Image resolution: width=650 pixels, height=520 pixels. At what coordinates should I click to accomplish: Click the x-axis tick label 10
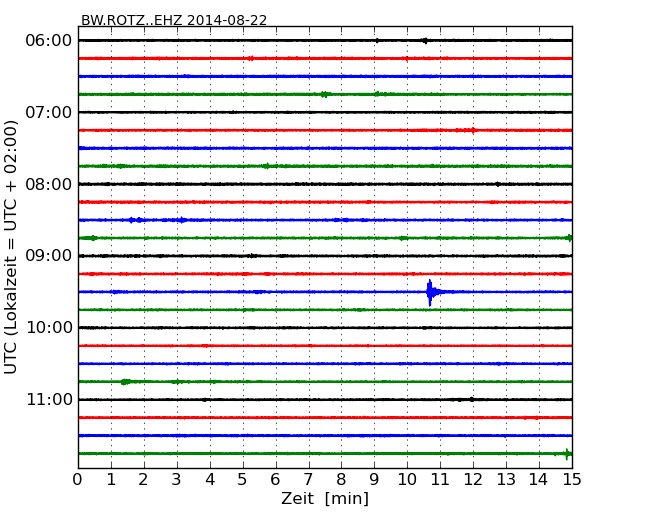tap(407, 480)
